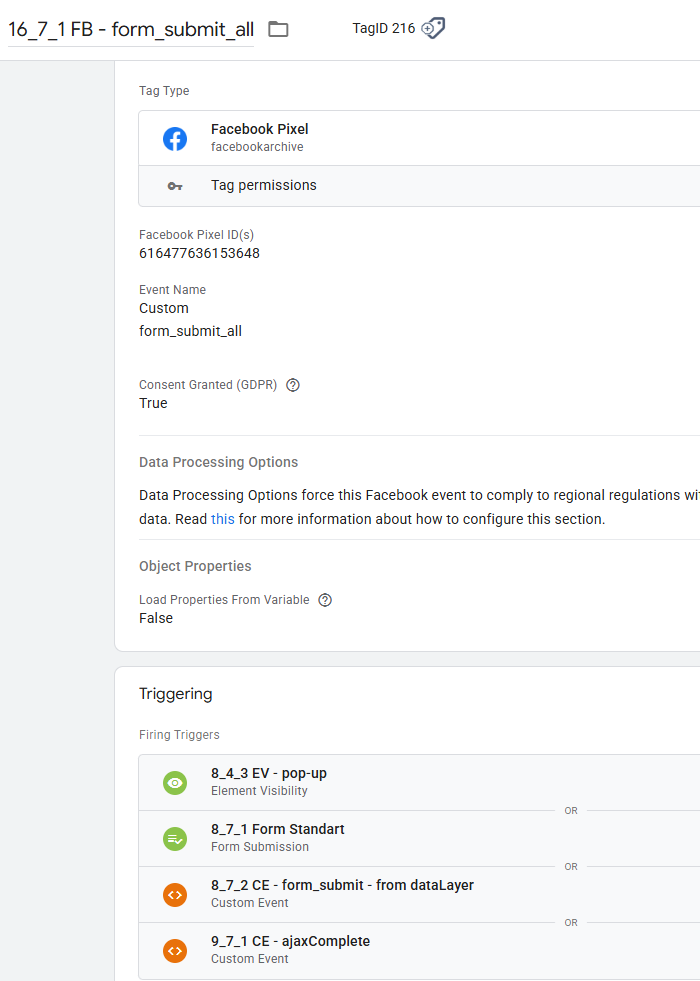Open Consent Granted (GDPR) help icon
700x981 pixels.
coord(293,385)
